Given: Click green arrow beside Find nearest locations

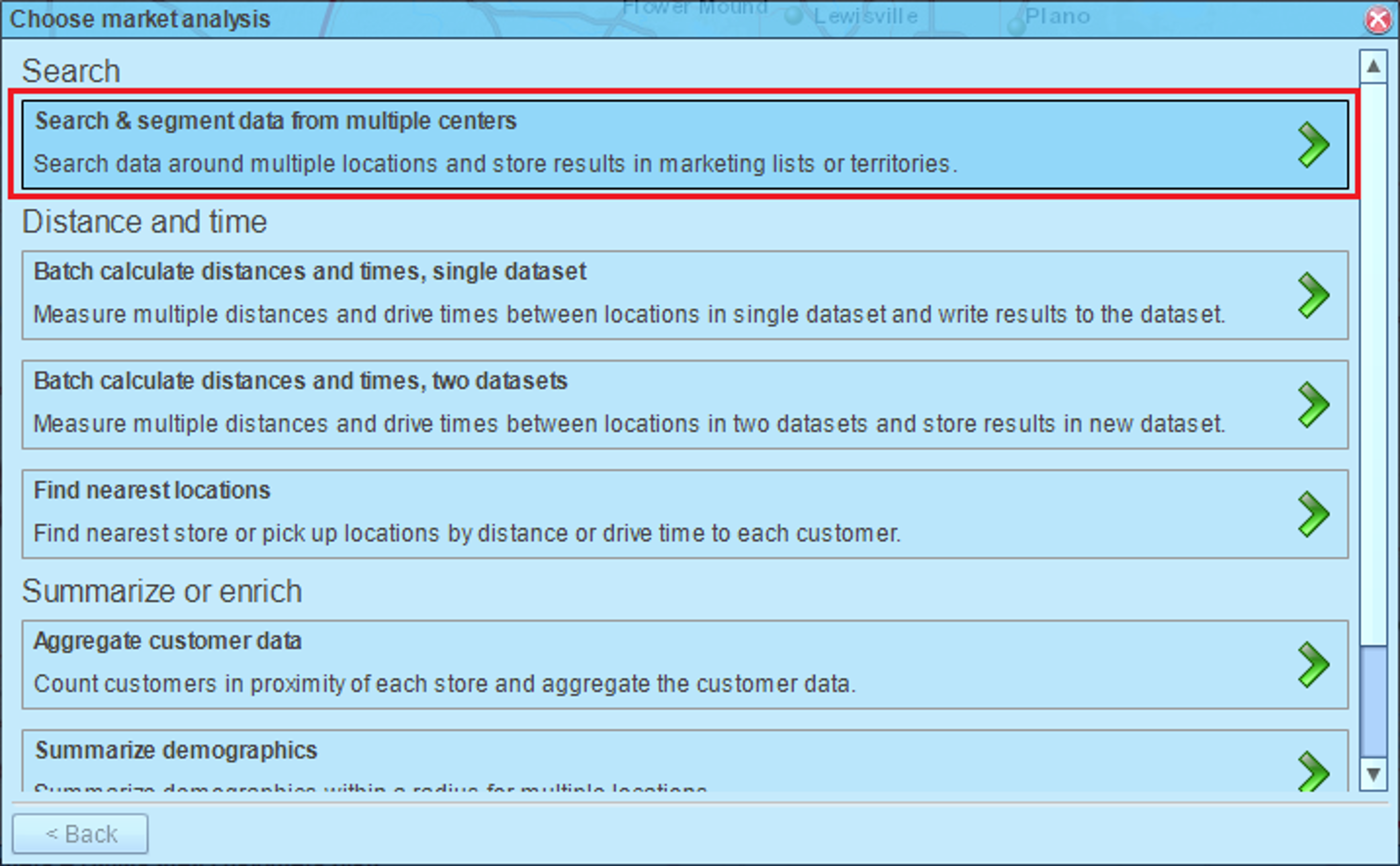Looking at the screenshot, I should click(x=1313, y=514).
